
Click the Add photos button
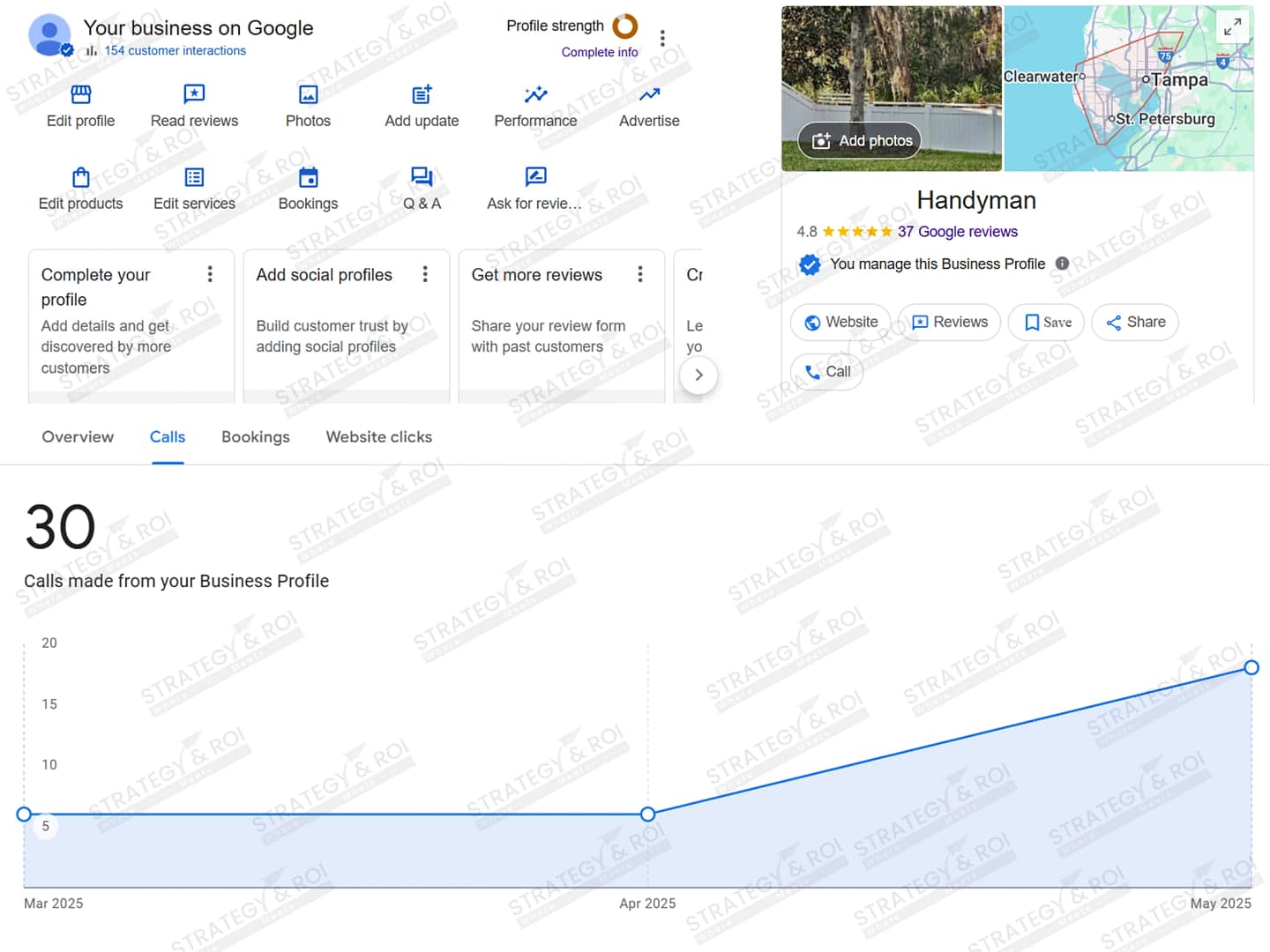tap(862, 141)
